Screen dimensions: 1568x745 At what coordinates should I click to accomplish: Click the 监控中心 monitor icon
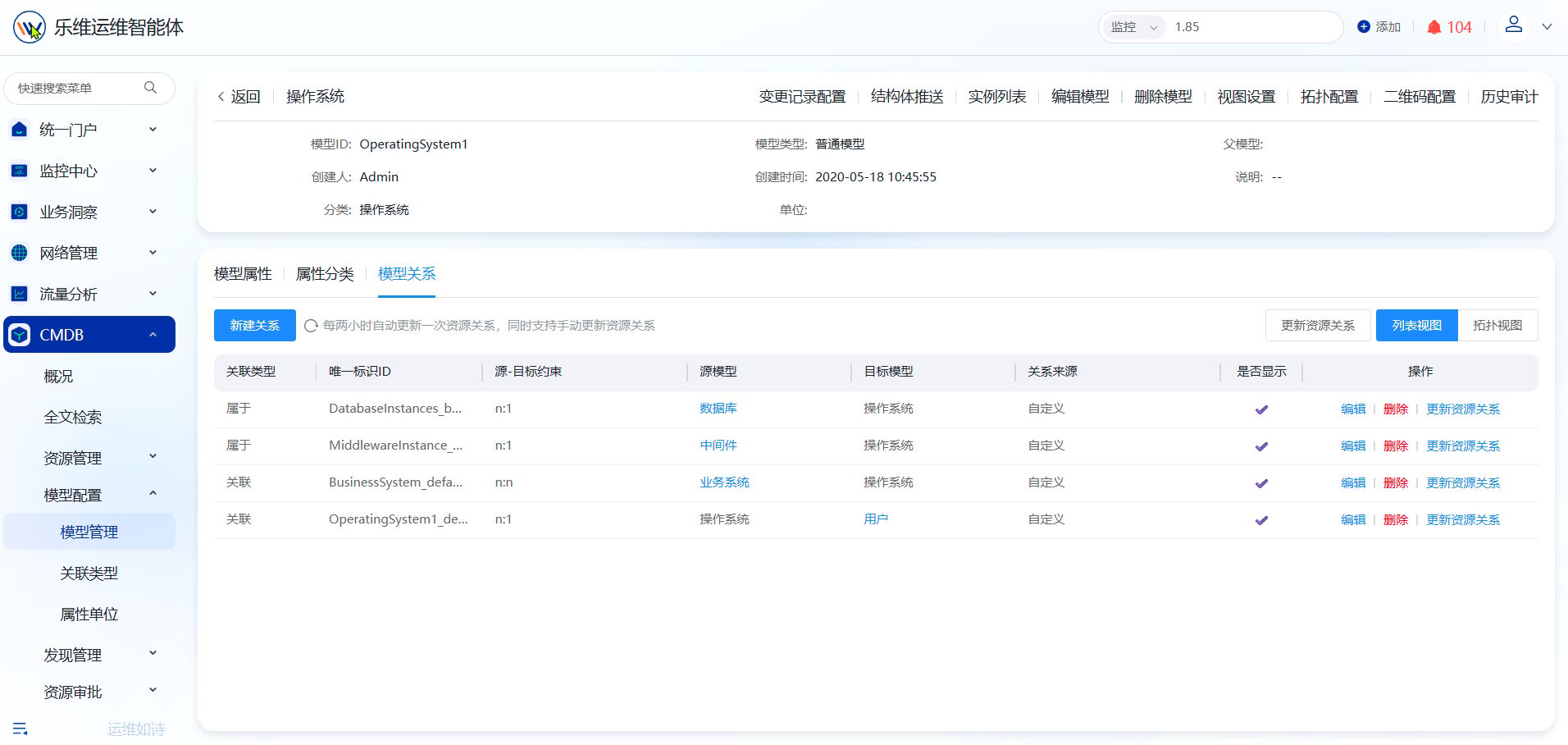coord(20,171)
